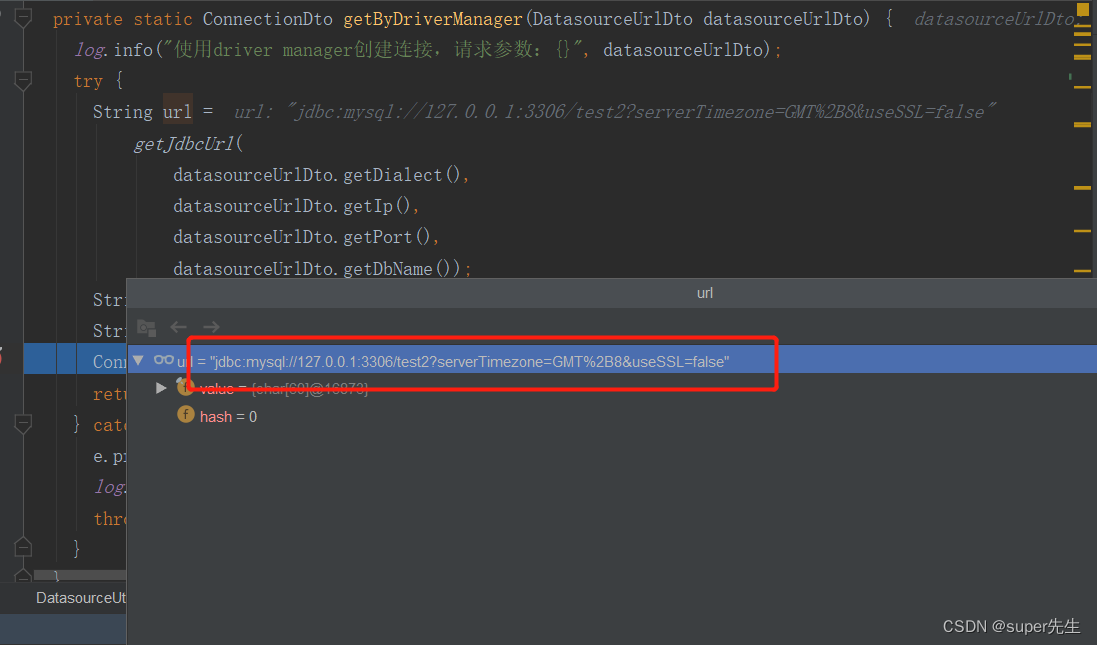Click the url popup title bar

click(x=611, y=293)
